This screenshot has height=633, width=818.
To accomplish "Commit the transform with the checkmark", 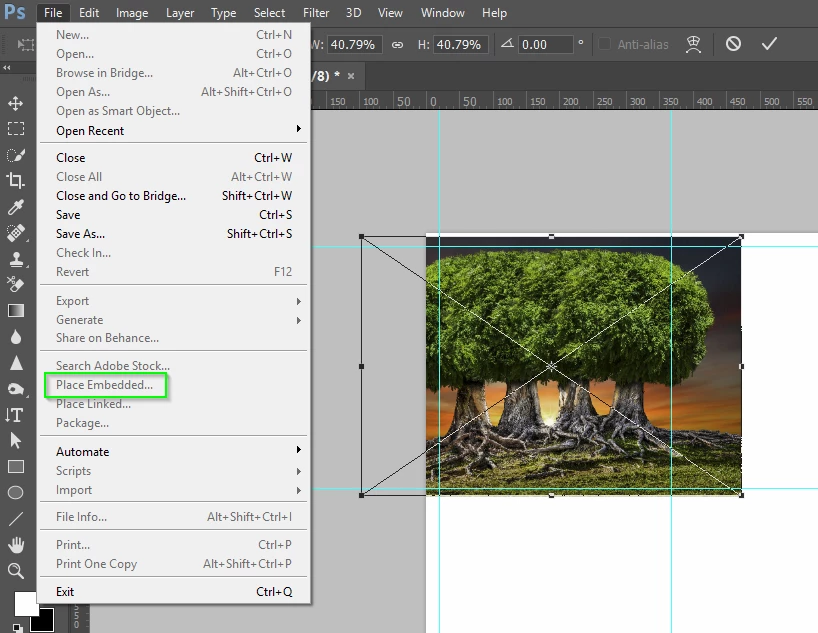I will click(769, 44).
